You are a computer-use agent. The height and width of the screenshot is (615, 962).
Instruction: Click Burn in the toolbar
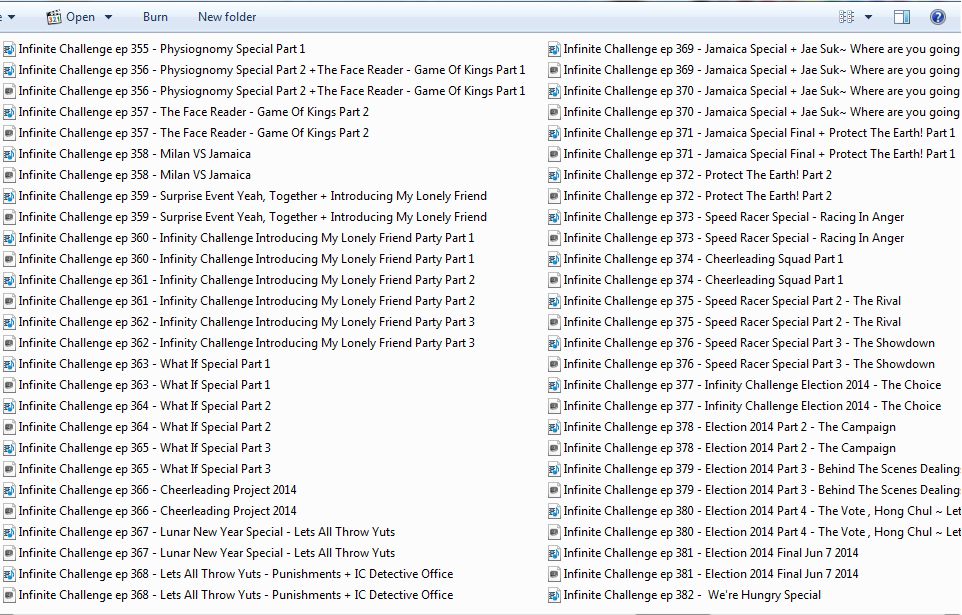pyautogui.click(x=155, y=17)
